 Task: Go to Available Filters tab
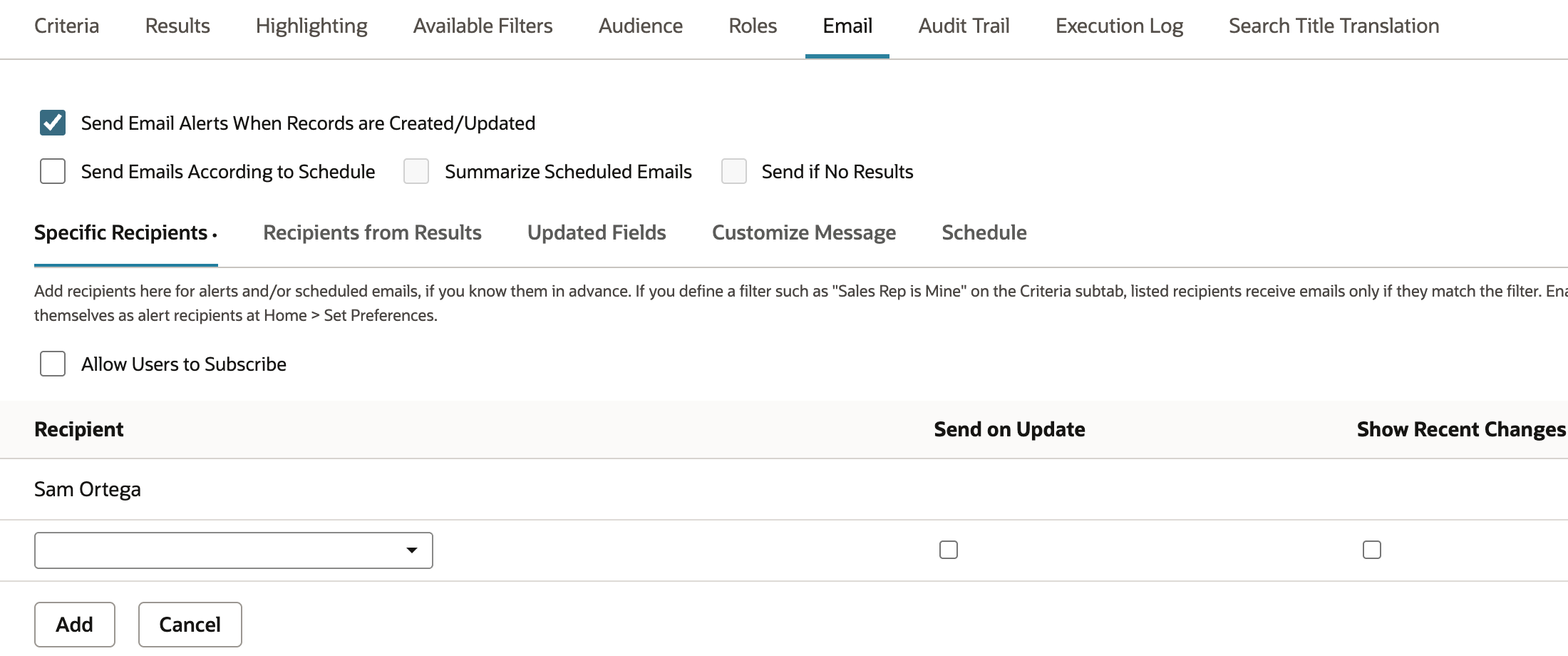(483, 26)
